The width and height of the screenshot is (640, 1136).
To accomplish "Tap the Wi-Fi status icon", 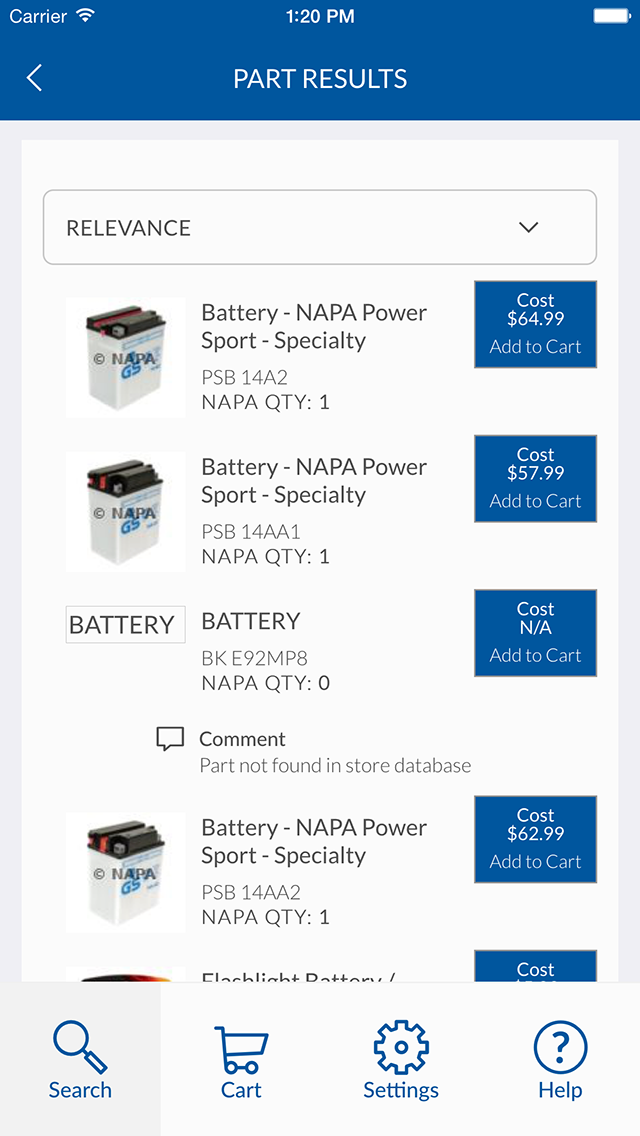I will click(86, 15).
